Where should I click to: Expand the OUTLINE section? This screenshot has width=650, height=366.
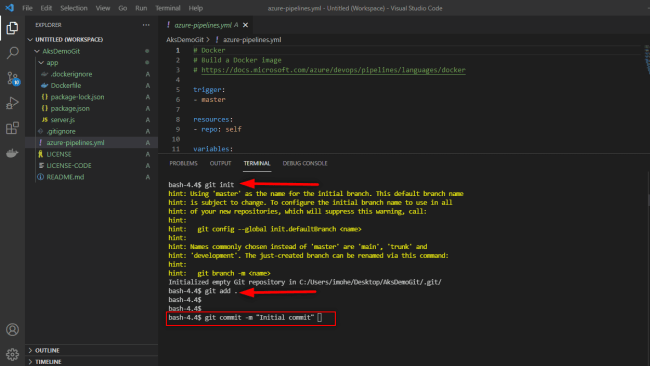point(30,350)
